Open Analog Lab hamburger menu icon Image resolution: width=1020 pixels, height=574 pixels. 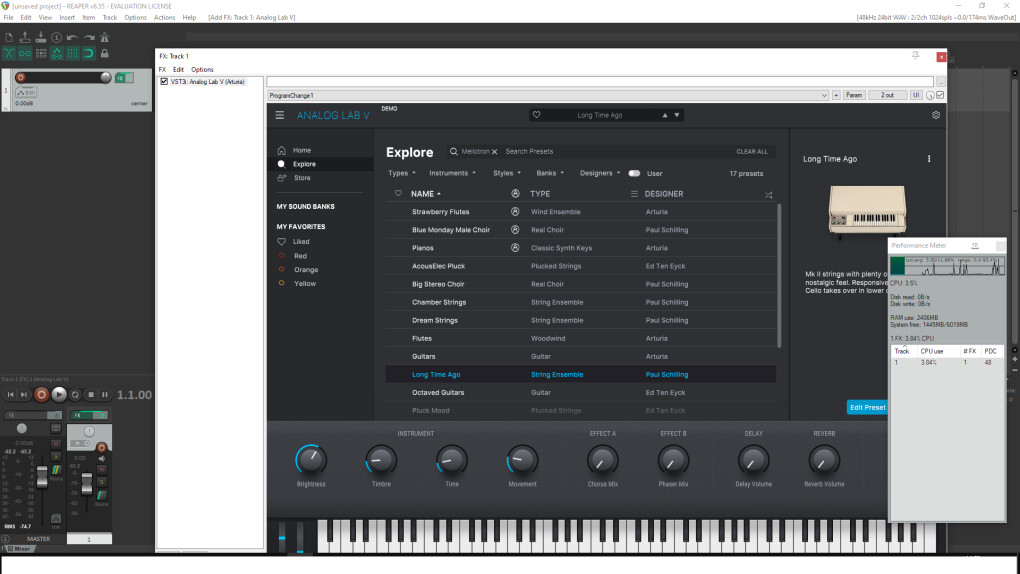[x=280, y=115]
